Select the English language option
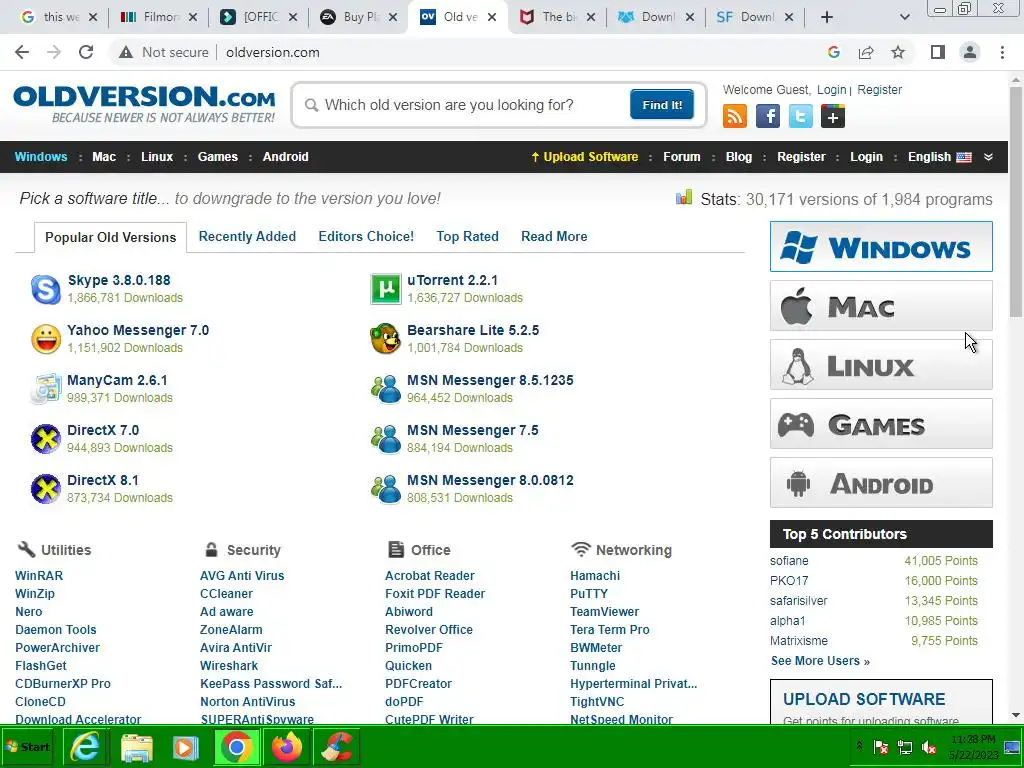 (x=939, y=157)
